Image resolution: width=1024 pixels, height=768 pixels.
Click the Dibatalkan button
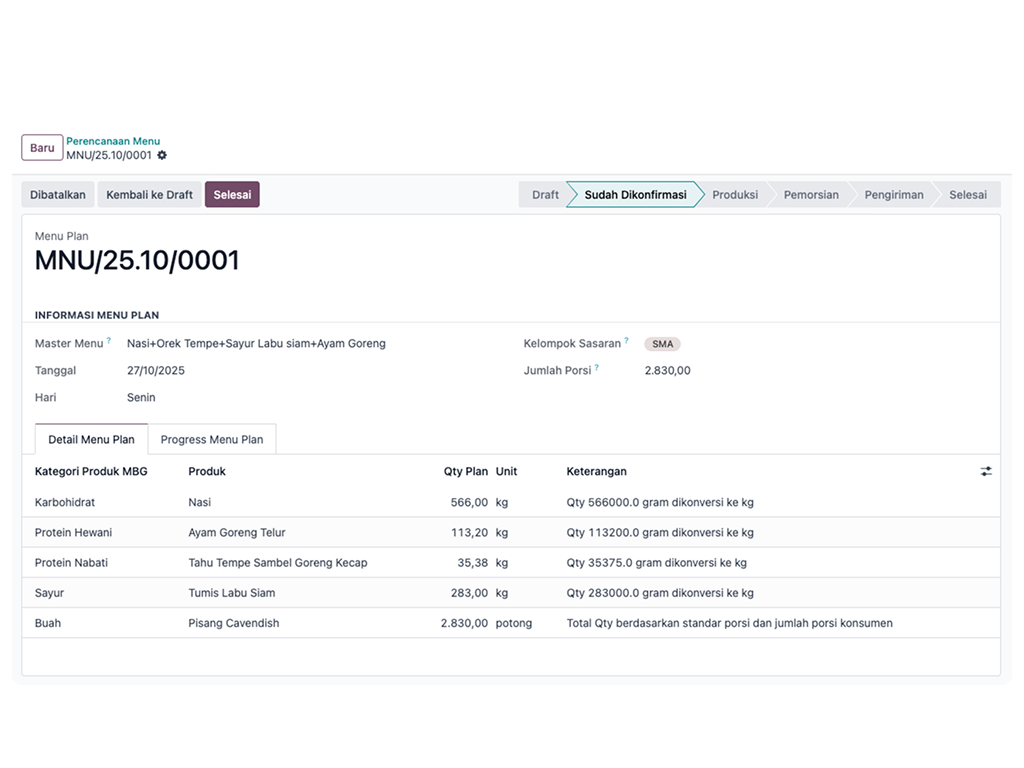(x=57, y=194)
